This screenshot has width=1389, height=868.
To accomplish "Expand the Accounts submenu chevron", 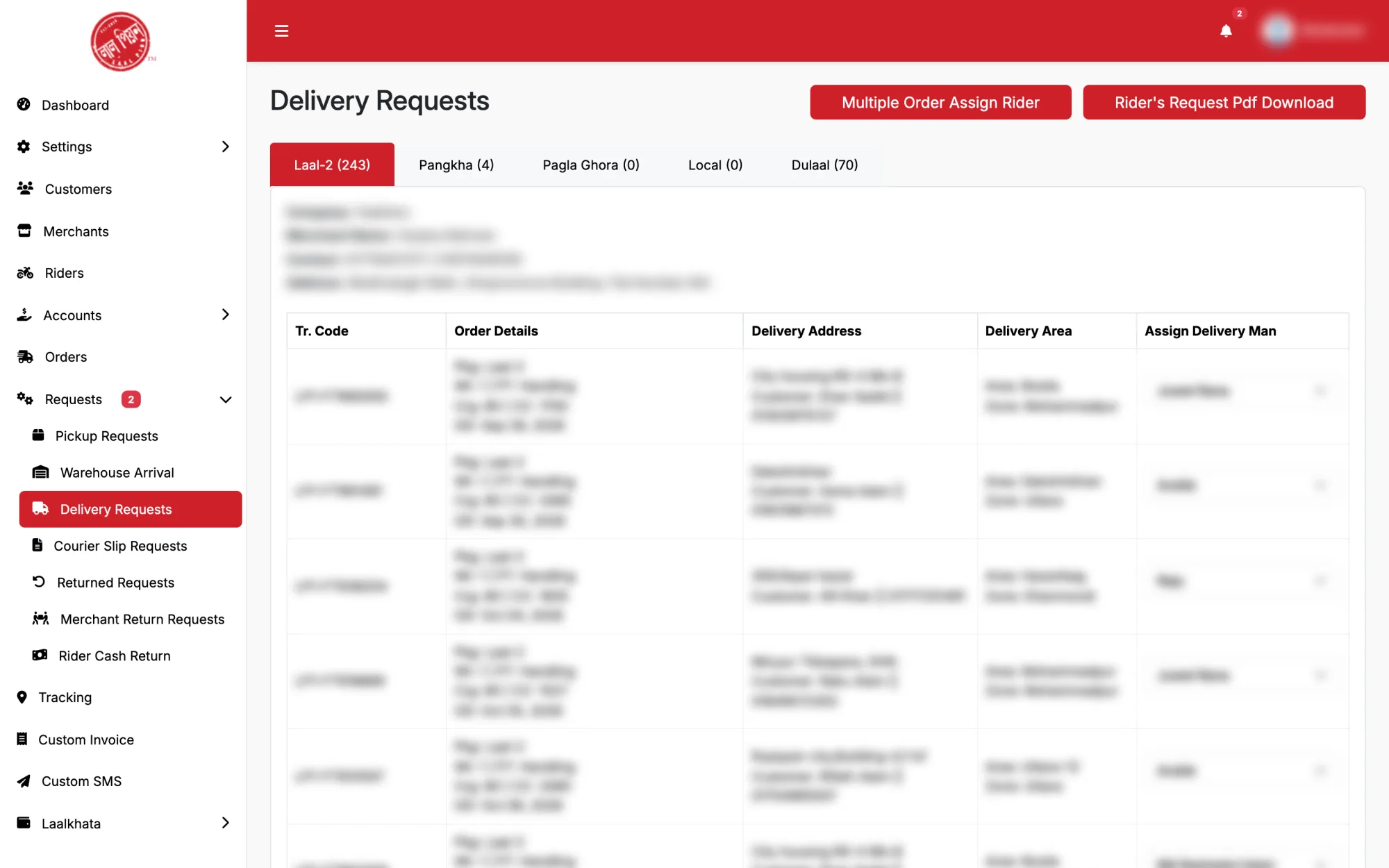I will tap(225, 315).
